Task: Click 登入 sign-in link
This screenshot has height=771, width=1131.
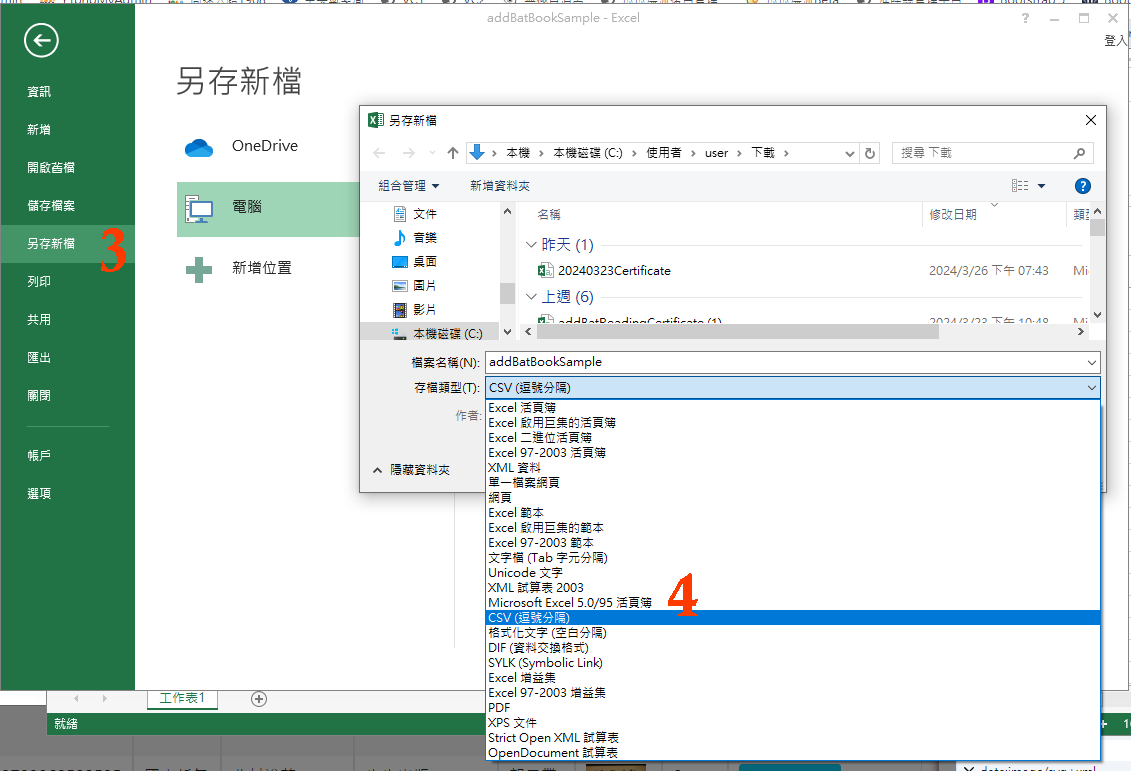Action: pyautogui.click(x=1115, y=41)
